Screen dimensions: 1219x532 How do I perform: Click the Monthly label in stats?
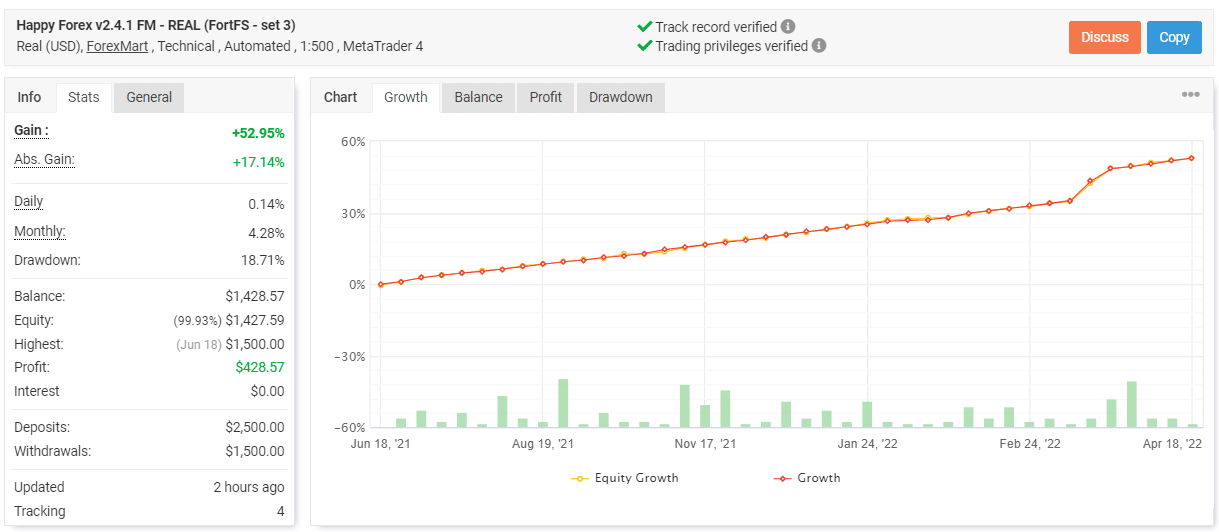pyautogui.click(x=40, y=232)
